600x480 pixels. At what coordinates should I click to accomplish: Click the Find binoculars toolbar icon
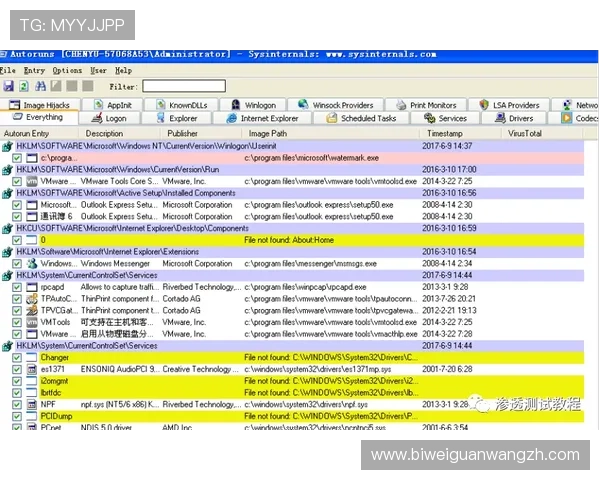pyautogui.click(x=40, y=86)
